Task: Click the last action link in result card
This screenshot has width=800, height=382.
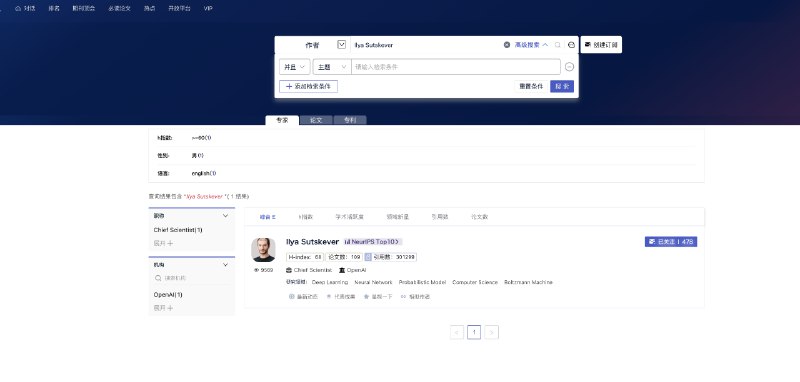Action: click(415, 296)
